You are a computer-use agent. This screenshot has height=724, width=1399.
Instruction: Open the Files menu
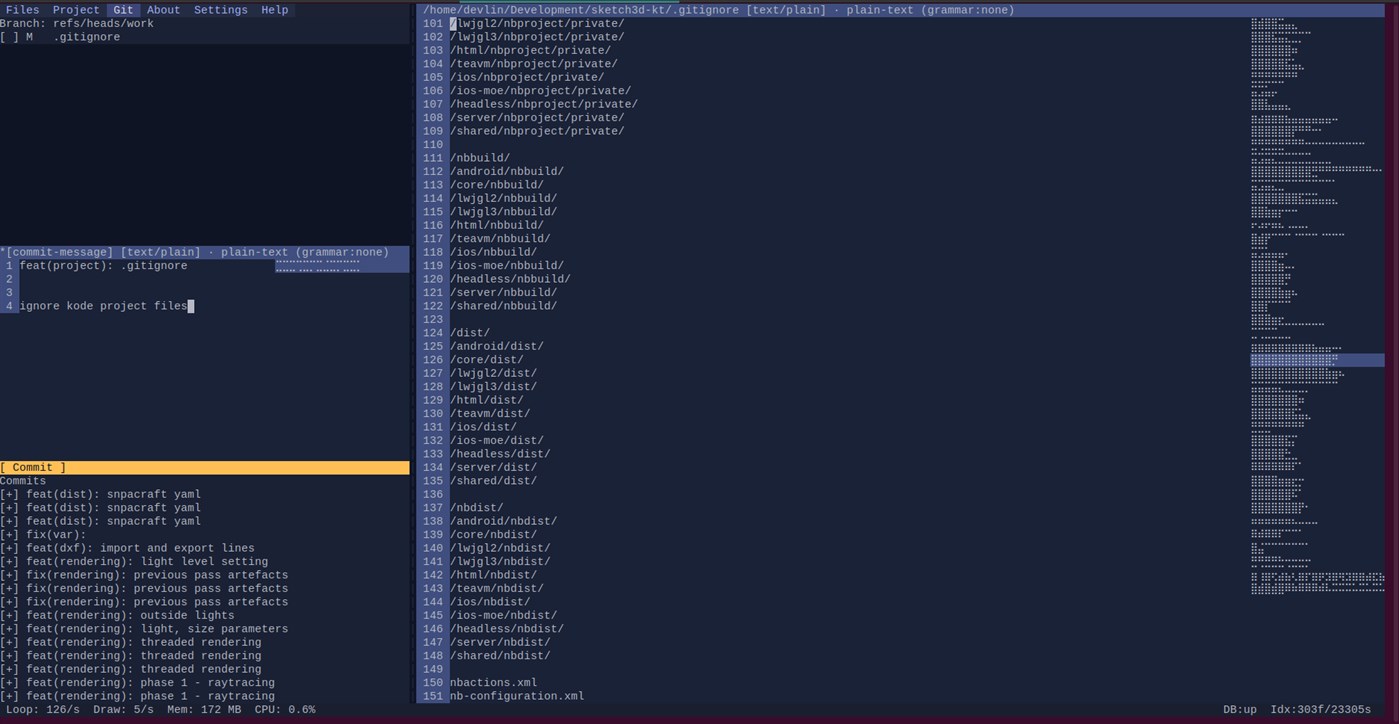click(23, 10)
